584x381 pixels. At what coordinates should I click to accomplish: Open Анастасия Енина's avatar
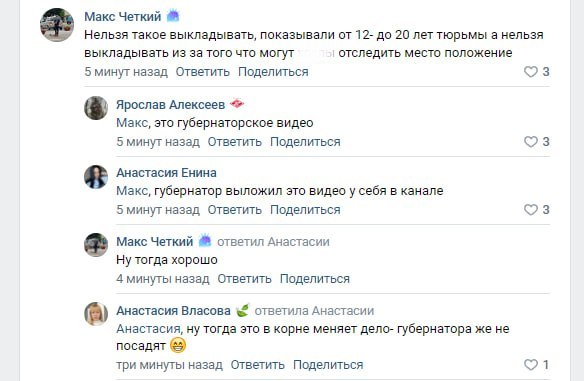pyautogui.click(x=96, y=177)
